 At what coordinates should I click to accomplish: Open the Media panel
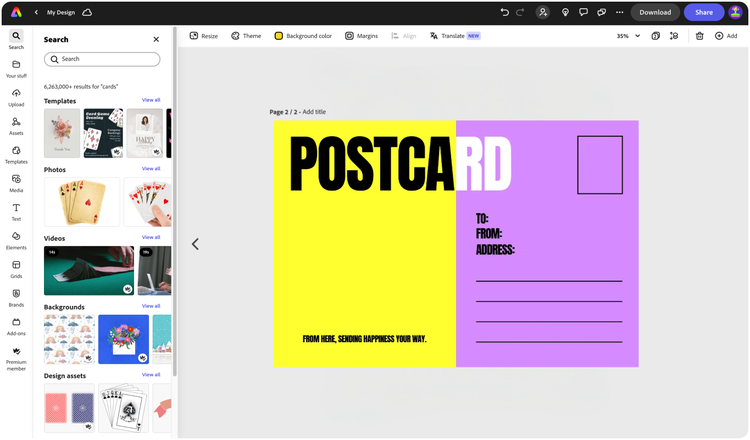pyautogui.click(x=16, y=184)
